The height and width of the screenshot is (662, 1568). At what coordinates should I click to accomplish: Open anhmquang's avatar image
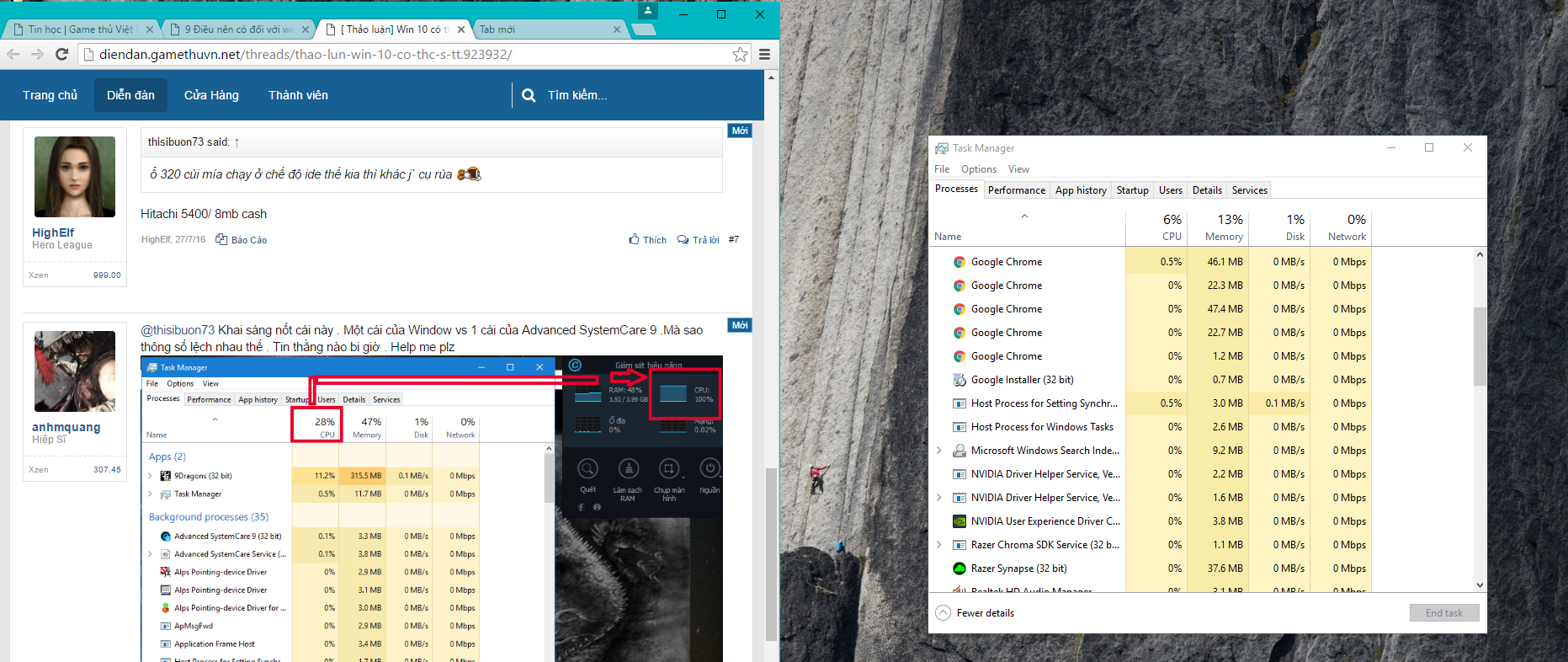point(75,371)
